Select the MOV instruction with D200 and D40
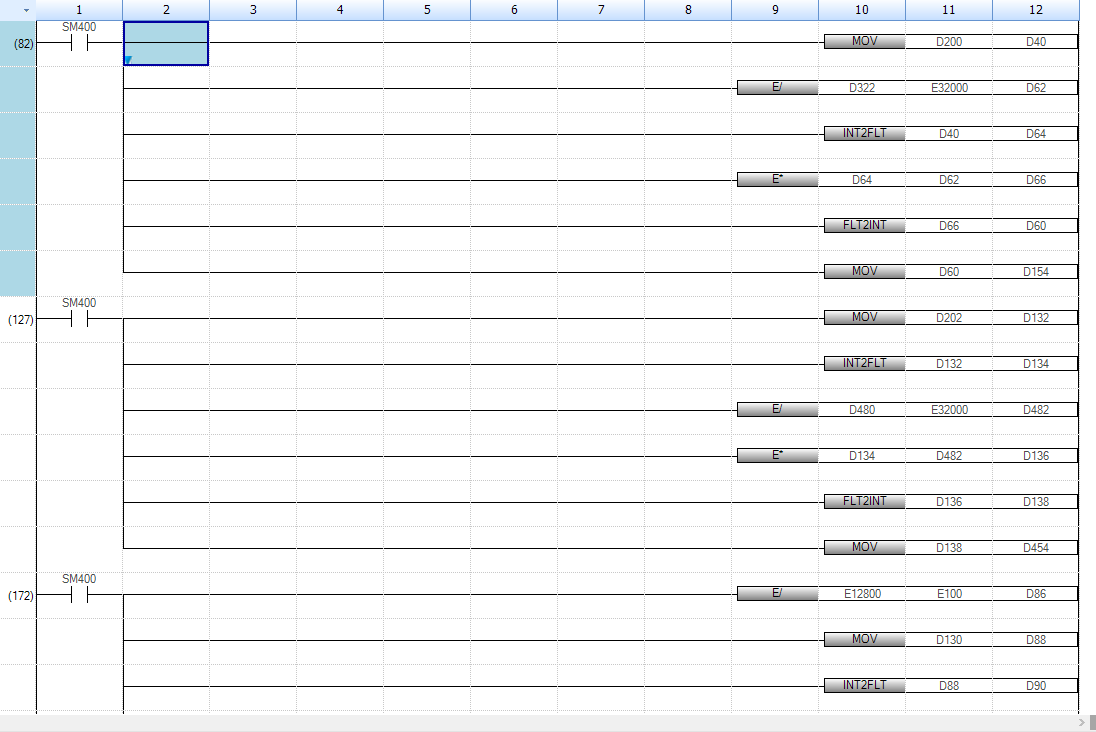This screenshot has height=732, width=1096. pyautogui.click(x=864, y=42)
